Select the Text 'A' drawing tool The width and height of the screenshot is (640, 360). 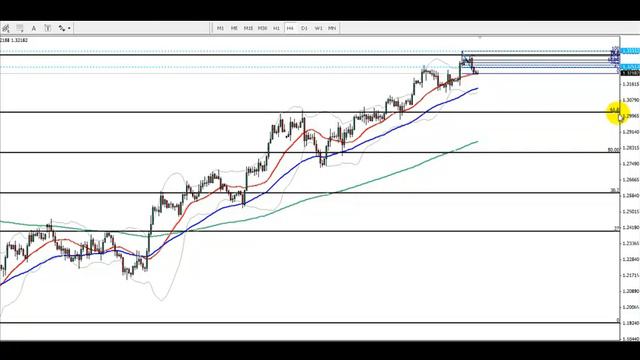(34, 28)
